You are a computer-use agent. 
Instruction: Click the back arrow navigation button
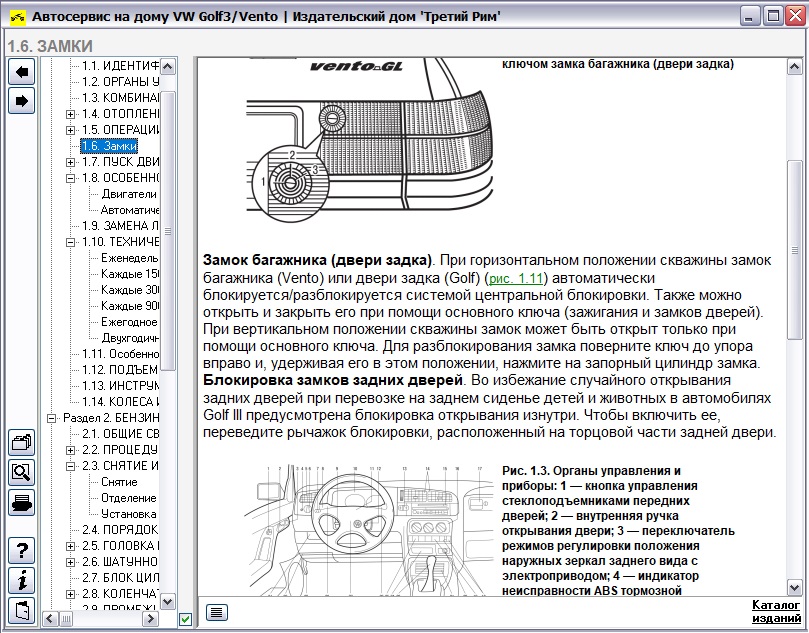[x=22, y=71]
